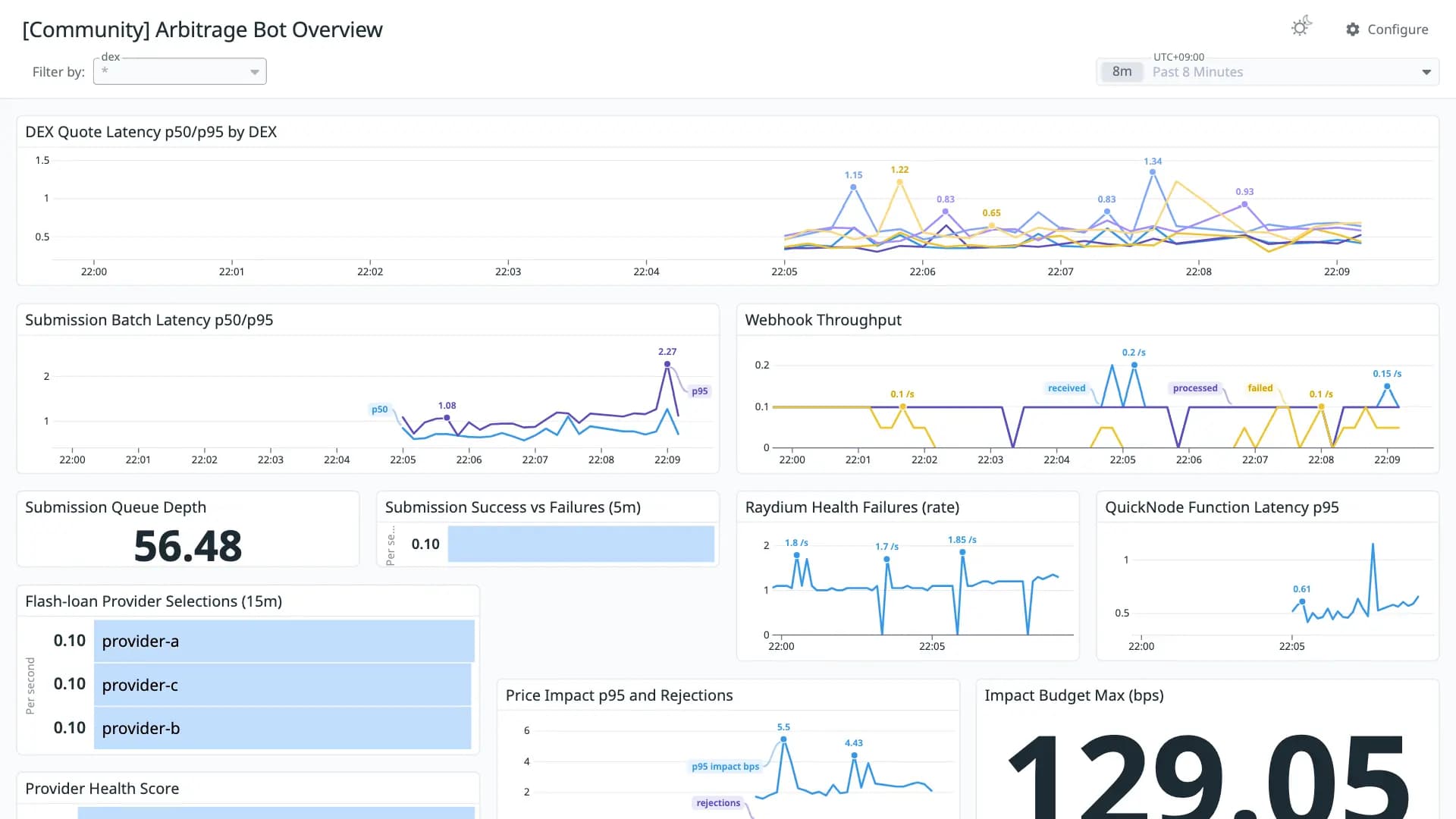Screen dimensions: 1456x819
Task: Click the 1.08 point on batch latency
Action: (x=447, y=418)
